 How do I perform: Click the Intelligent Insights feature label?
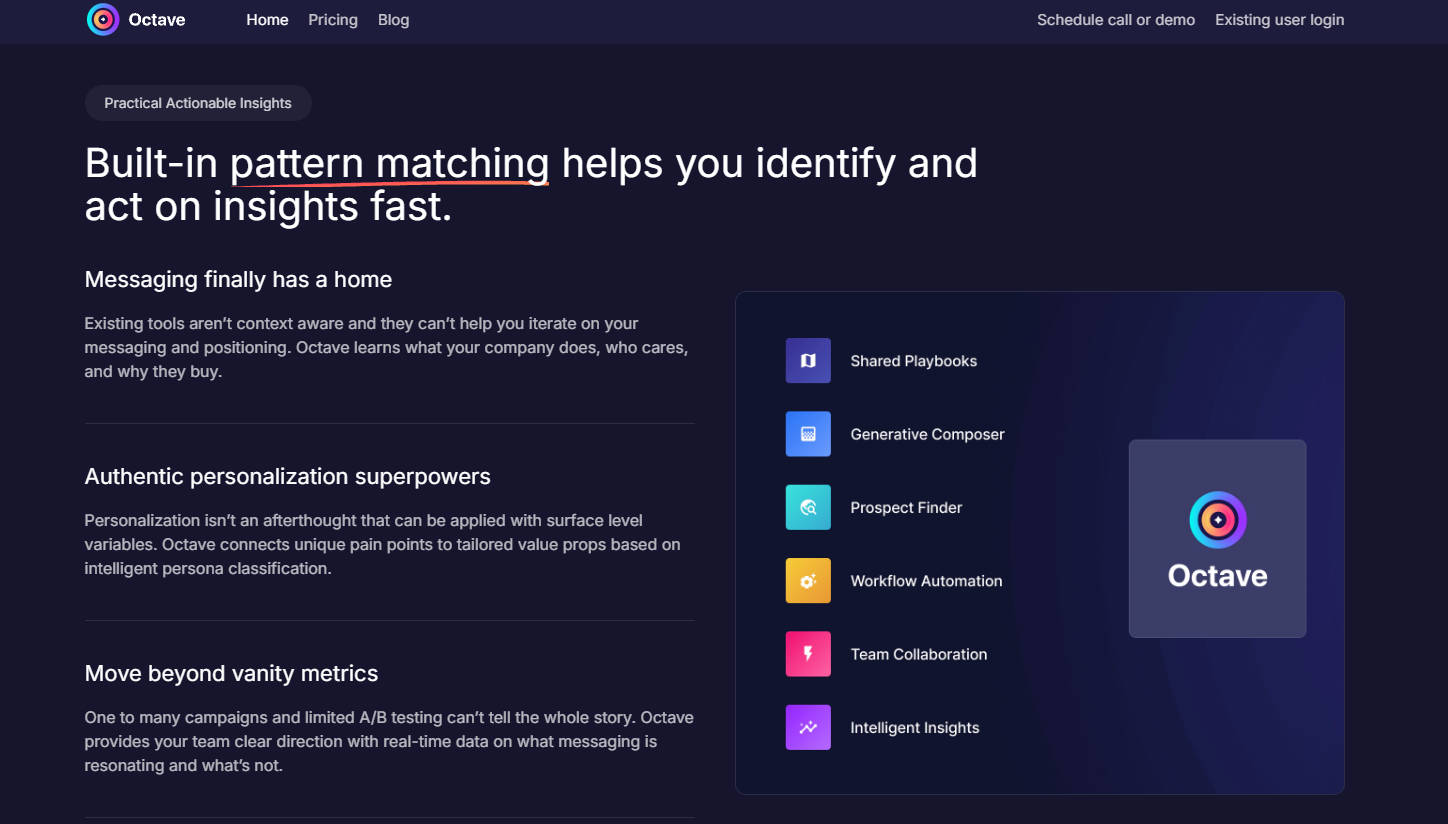point(914,728)
